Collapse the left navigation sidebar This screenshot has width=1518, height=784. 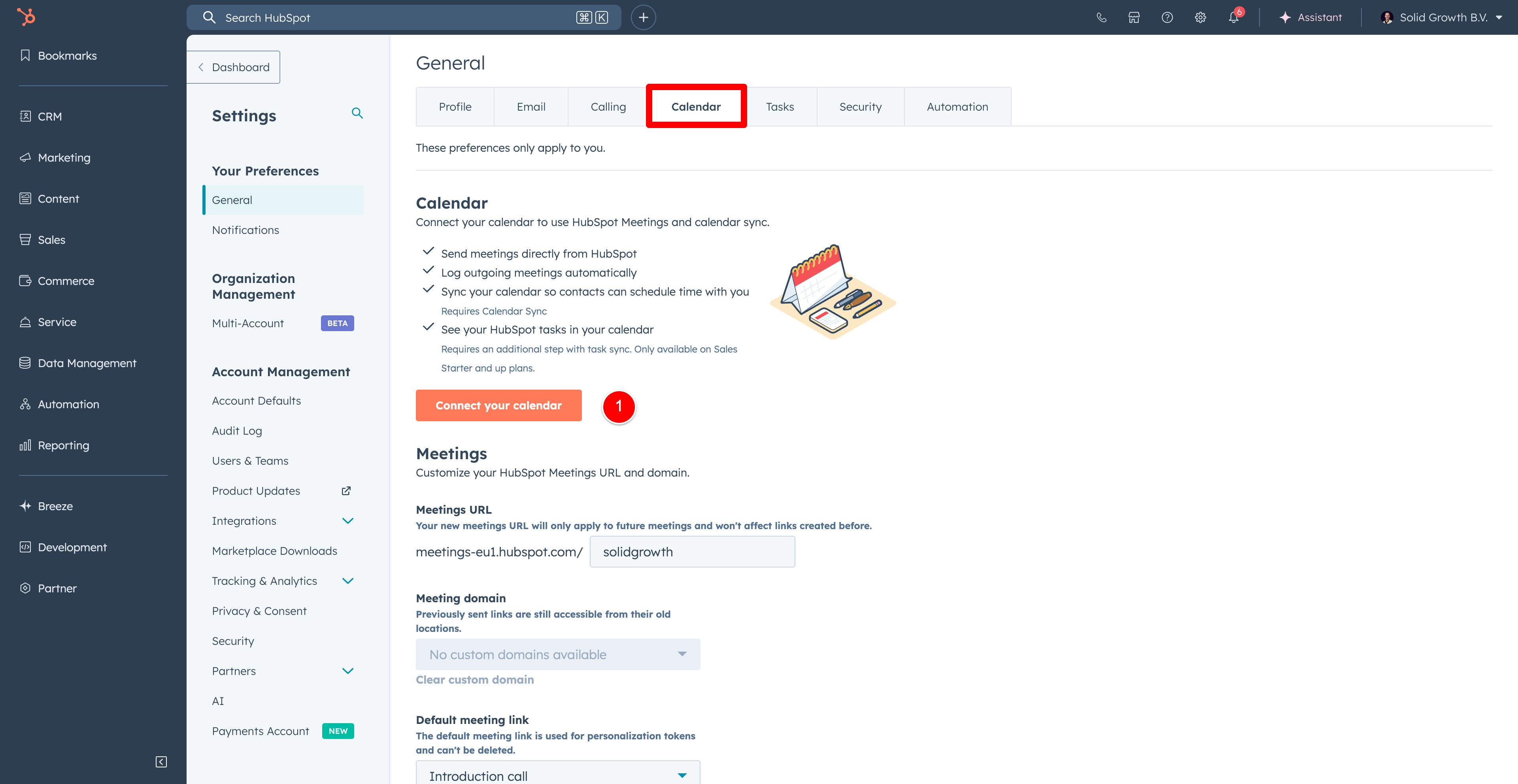(x=161, y=761)
